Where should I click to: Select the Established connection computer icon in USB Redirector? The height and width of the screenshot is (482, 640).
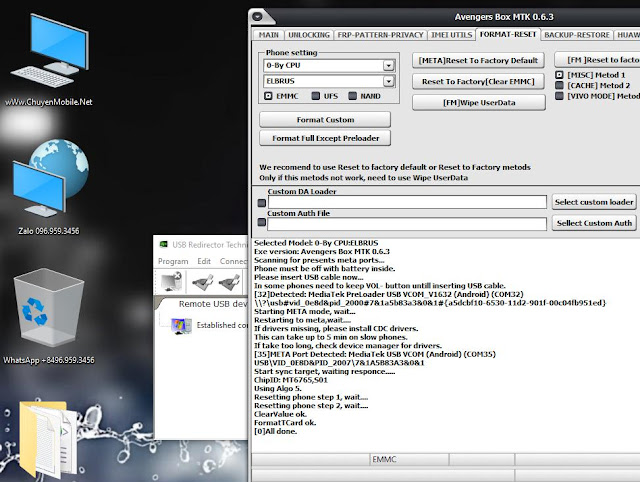(x=181, y=326)
